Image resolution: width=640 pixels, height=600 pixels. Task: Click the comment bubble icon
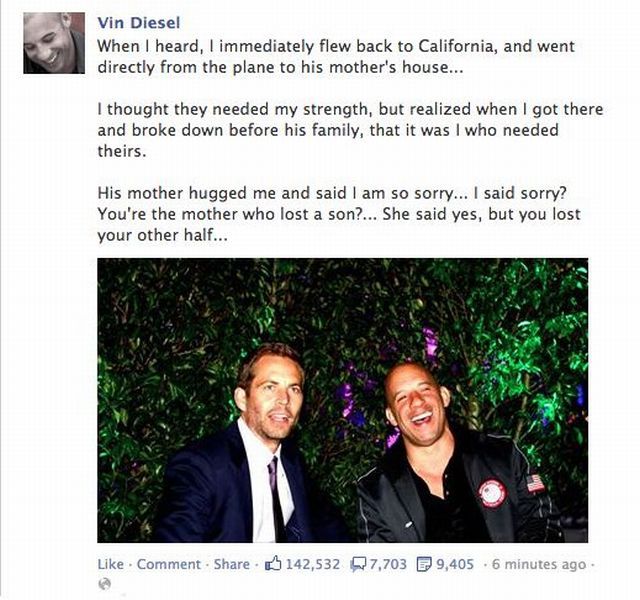coord(360,564)
